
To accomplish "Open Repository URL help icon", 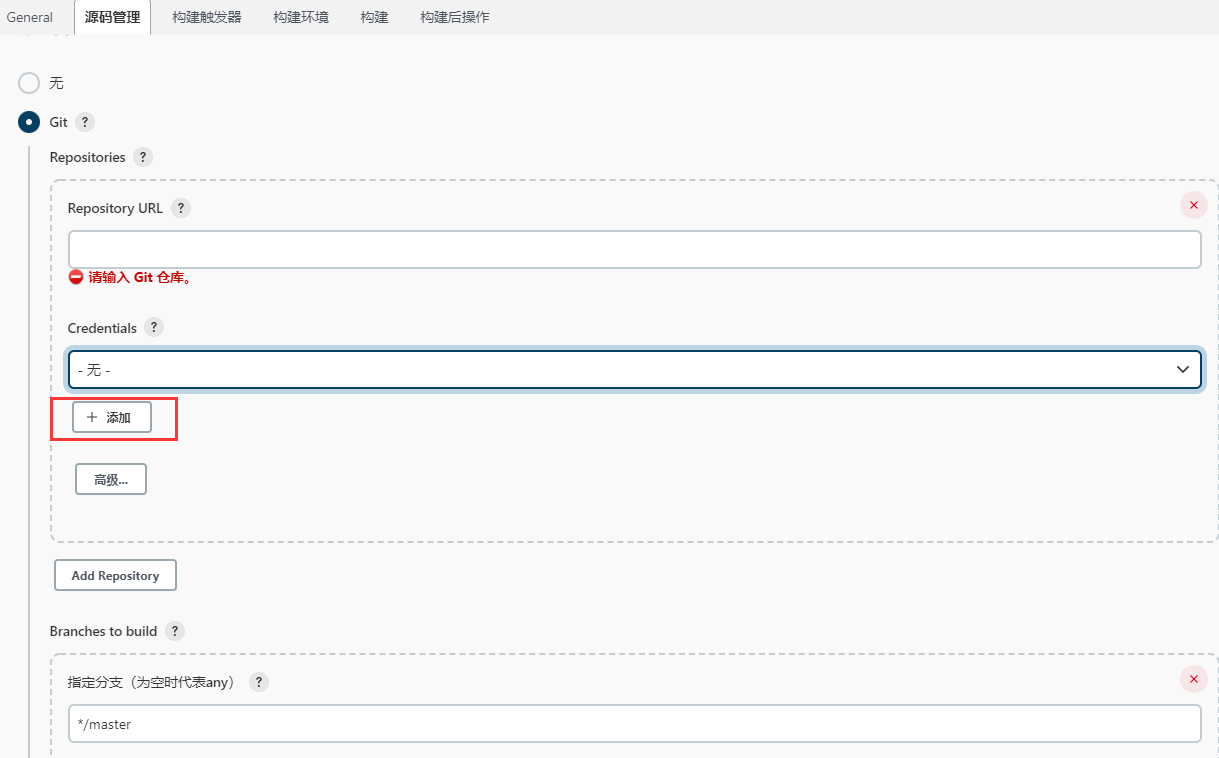I will point(180,208).
